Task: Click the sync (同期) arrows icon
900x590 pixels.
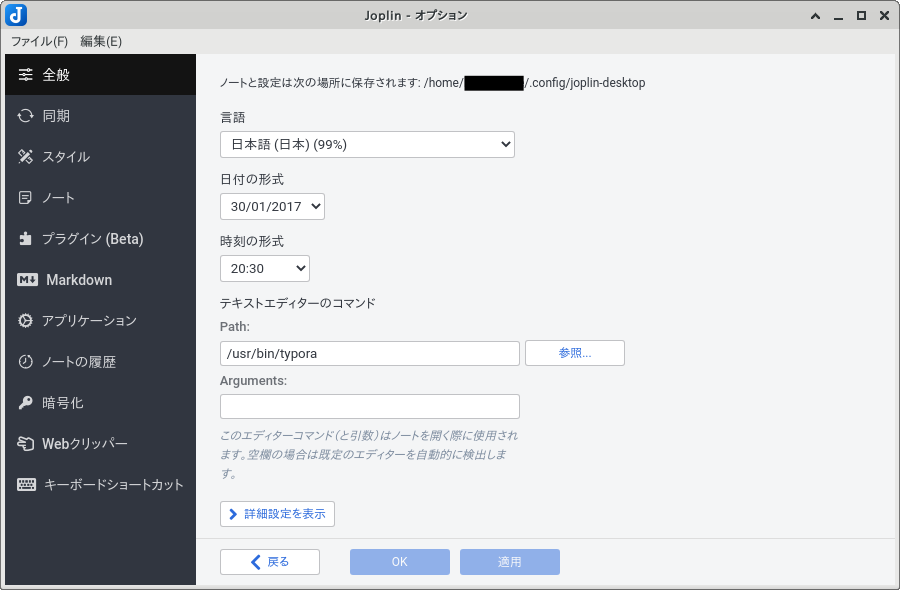Action: pyautogui.click(x=25, y=116)
